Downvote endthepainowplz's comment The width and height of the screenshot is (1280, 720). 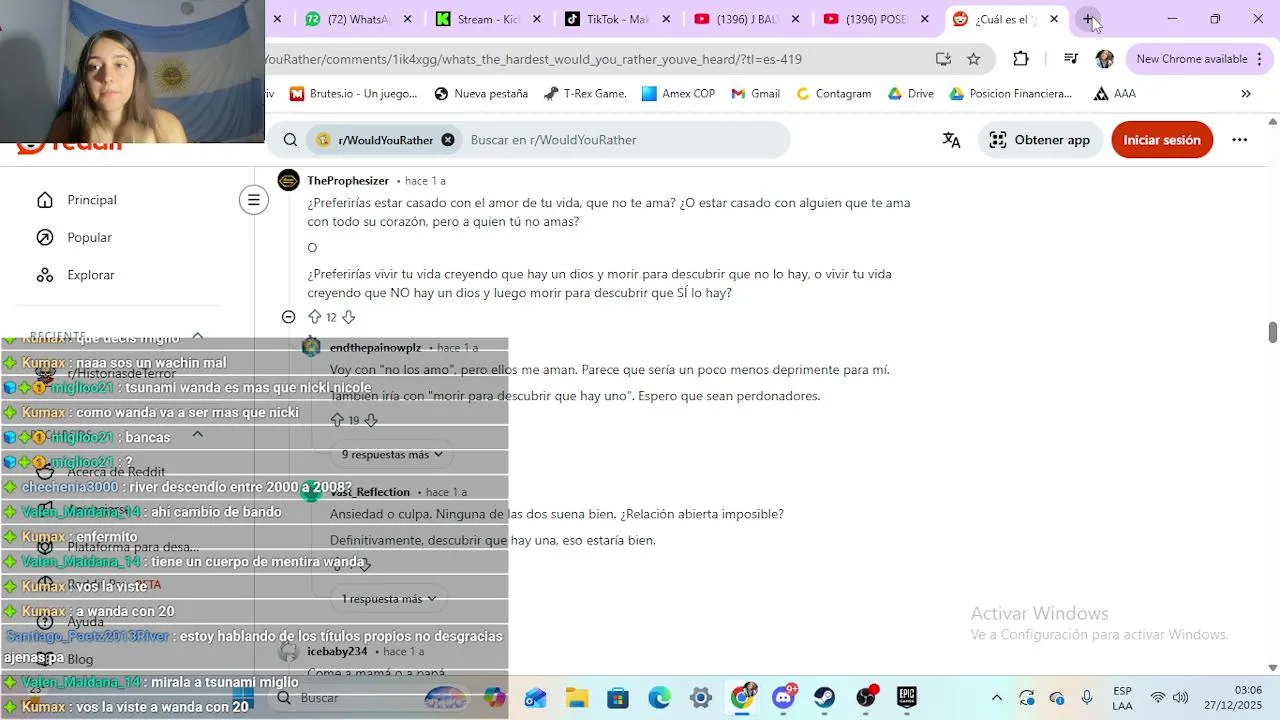click(x=371, y=420)
